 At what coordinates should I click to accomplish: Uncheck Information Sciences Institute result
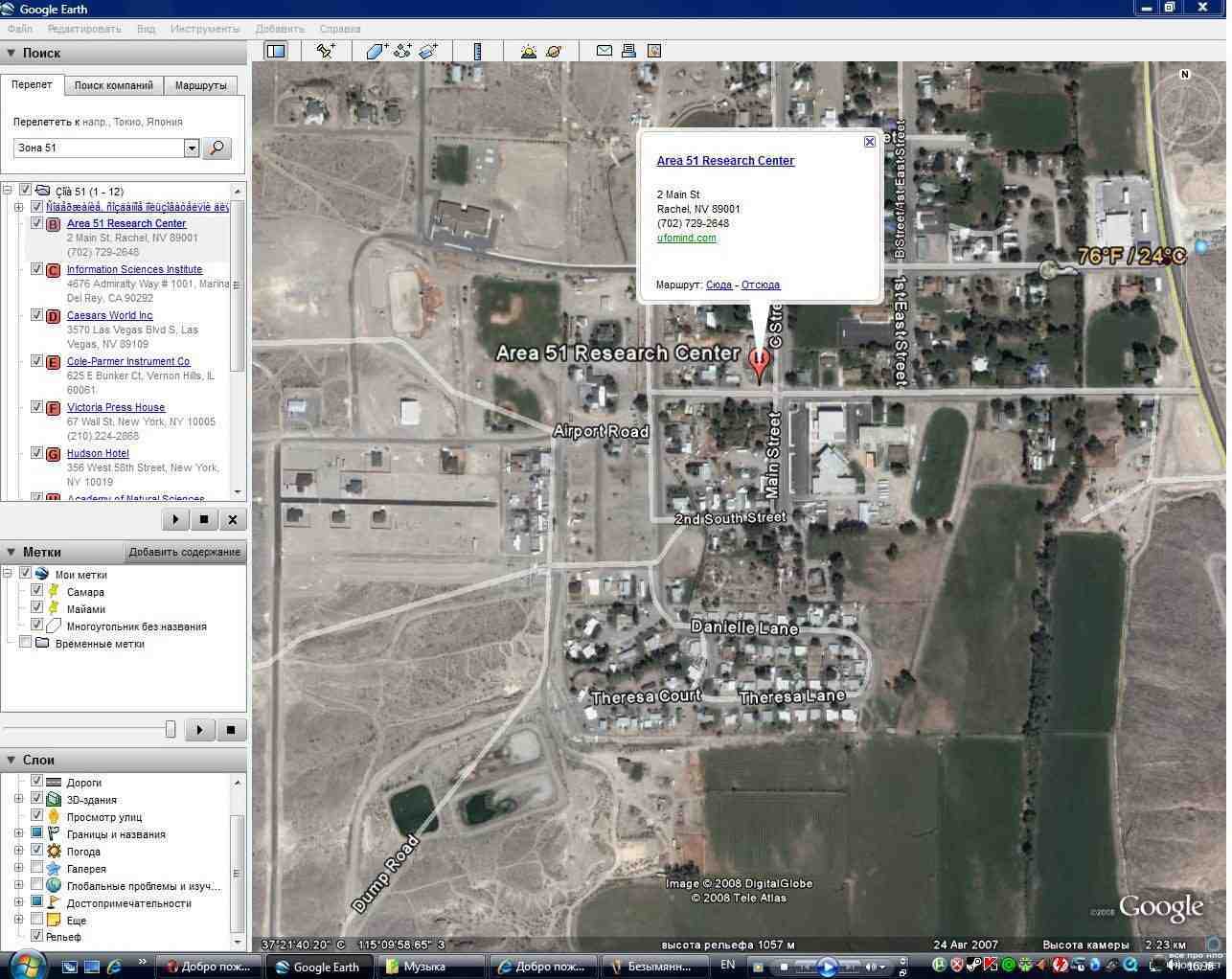pos(37,269)
